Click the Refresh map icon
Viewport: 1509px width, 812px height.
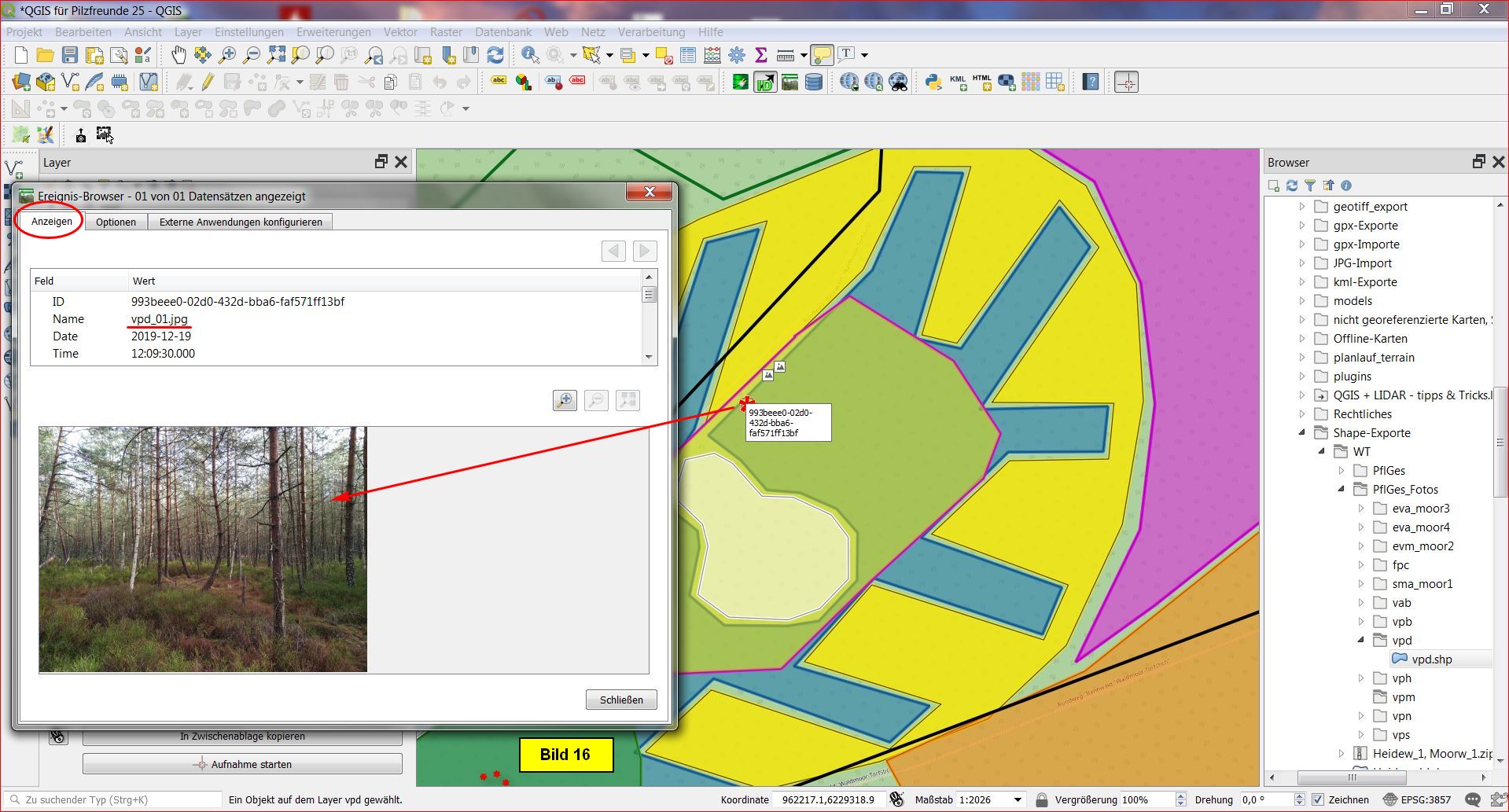(x=495, y=54)
